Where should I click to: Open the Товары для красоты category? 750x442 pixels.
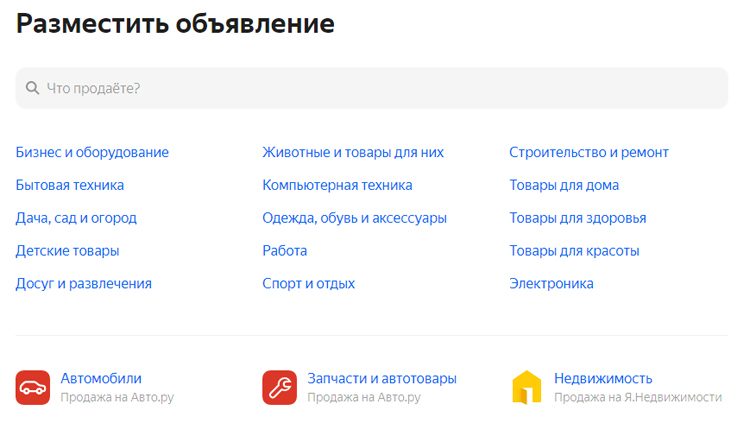tap(574, 251)
